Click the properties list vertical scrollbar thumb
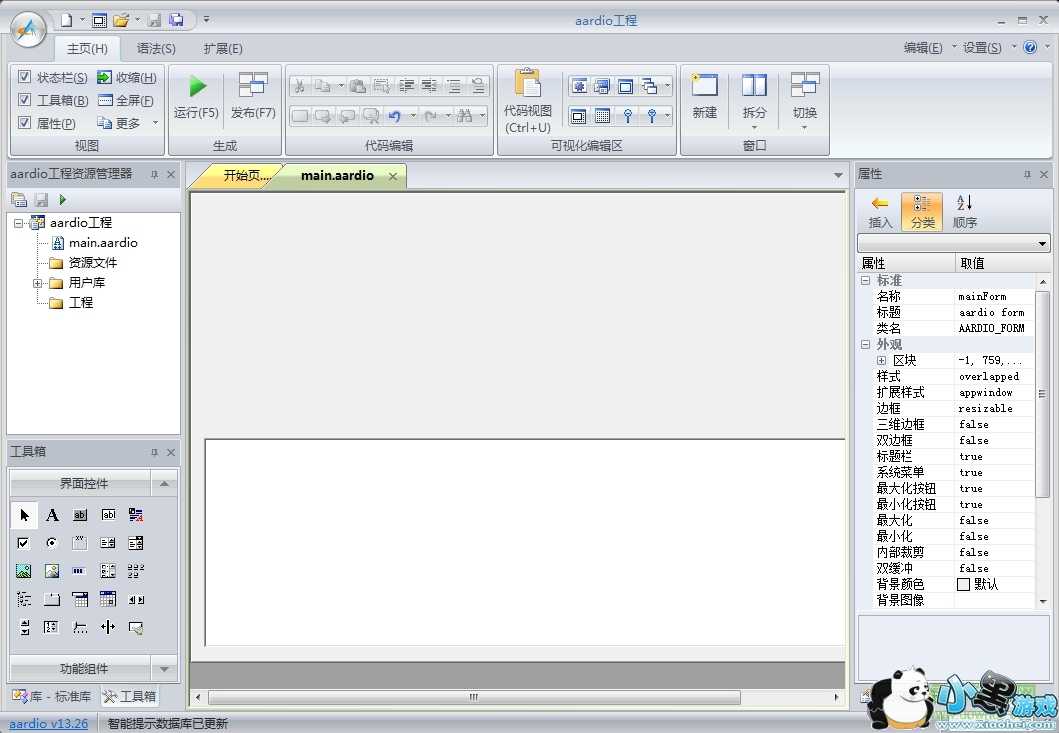Screen dimensions: 1059x733 click(1042, 394)
